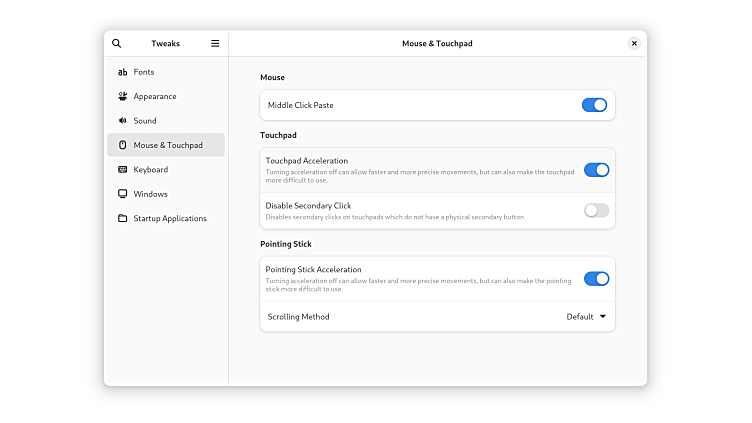This screenshot has height=423, width=752.
Task: Click the Windows monitor icon
Action: 122,194
